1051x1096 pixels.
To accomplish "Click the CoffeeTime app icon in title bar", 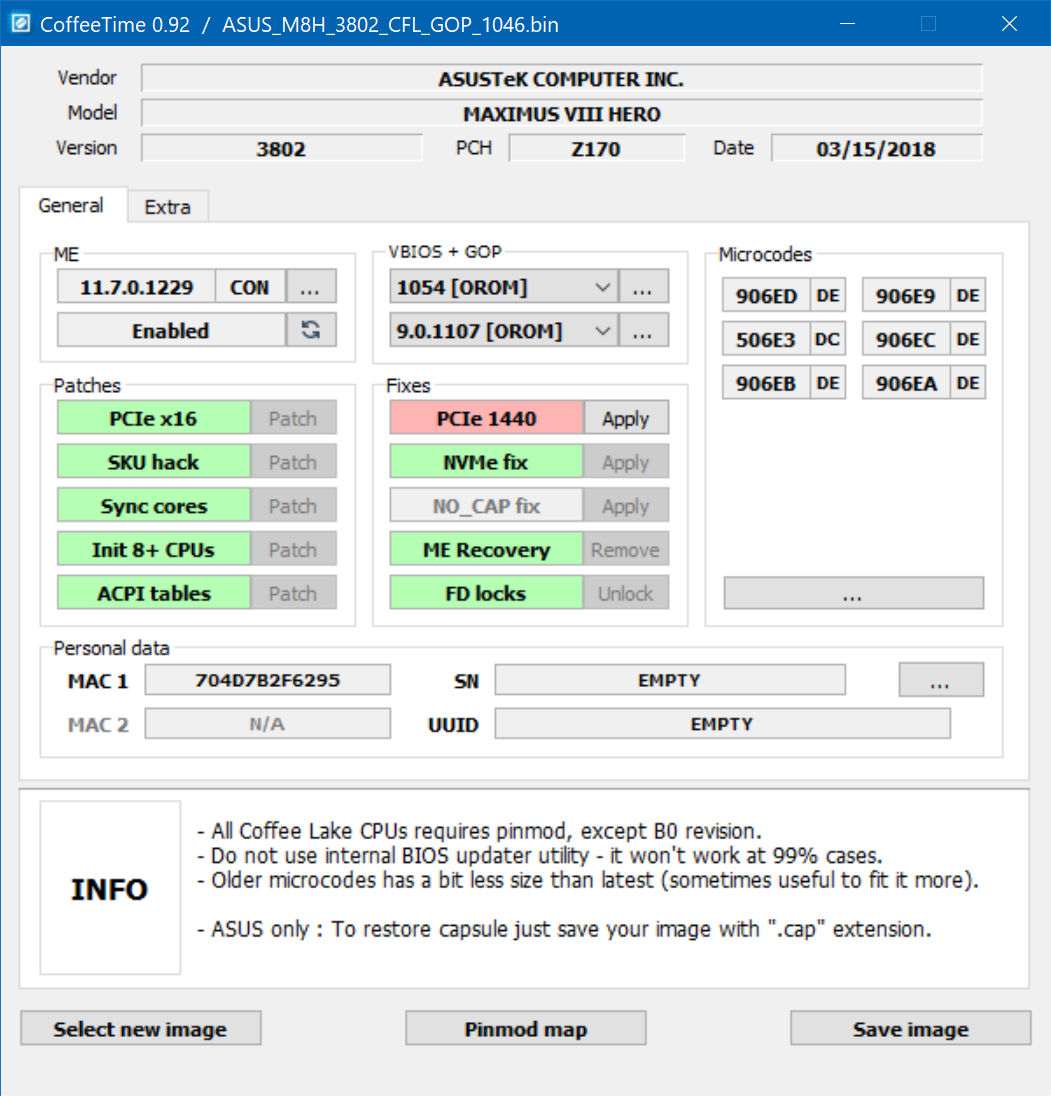I will click(21, 24).
